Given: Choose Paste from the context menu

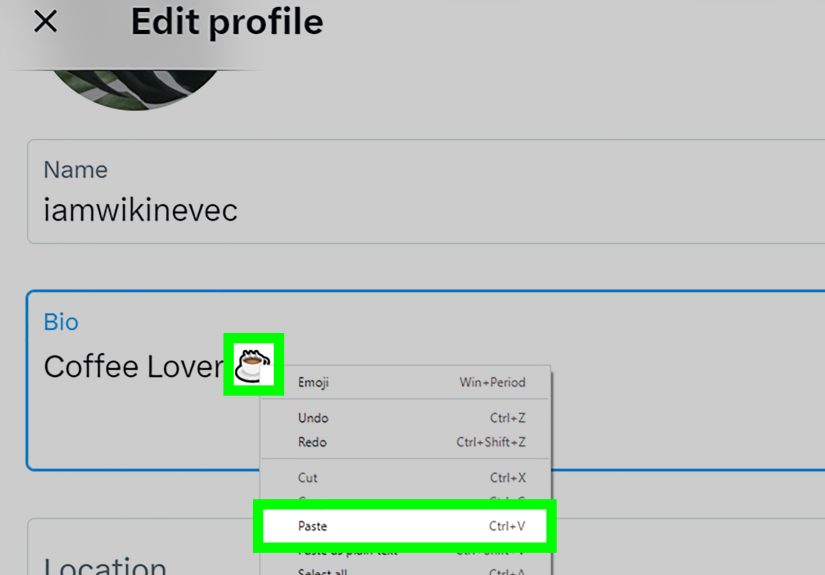Looking at the screenshot, I should pyautogui.click(x=405, y=526).
